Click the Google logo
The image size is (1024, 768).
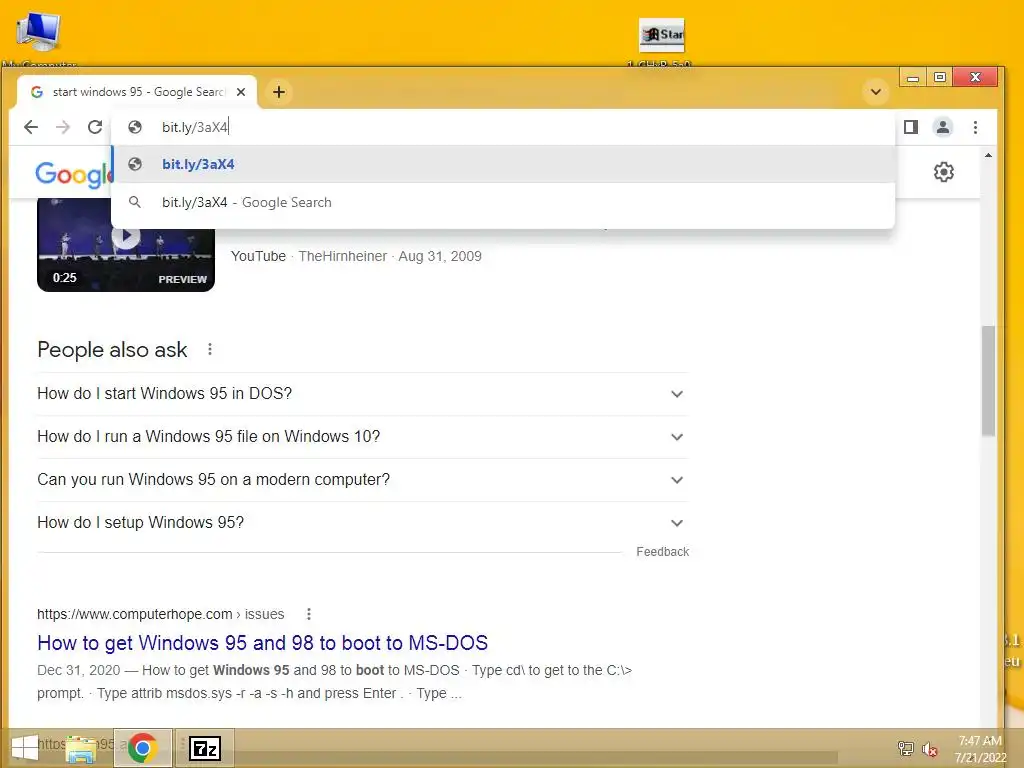(x=73, y=175)
